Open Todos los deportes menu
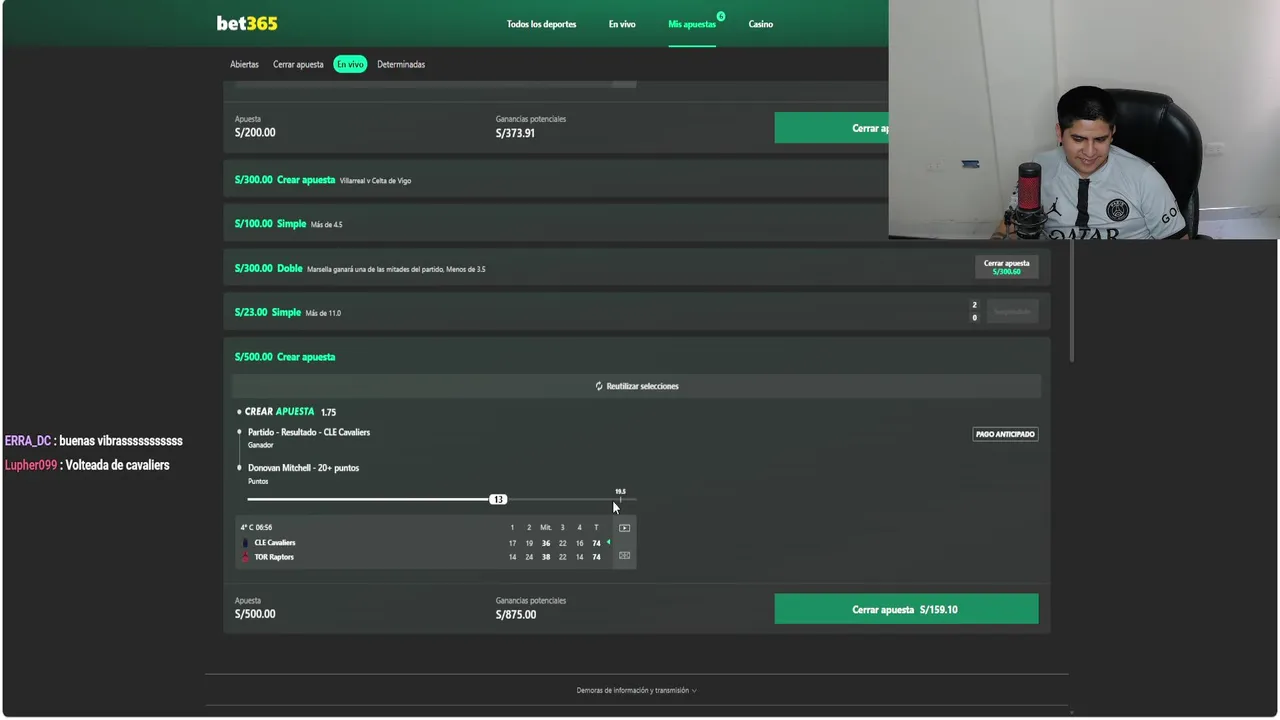This screenshot has height=720, width=1280. (541, 24)
